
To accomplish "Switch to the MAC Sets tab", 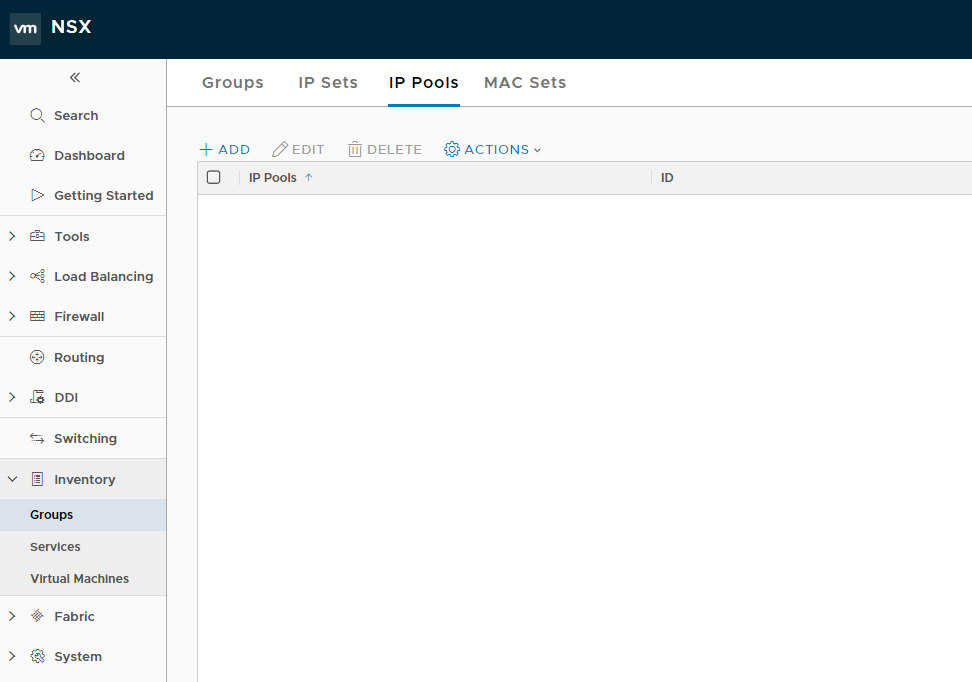I will tap(525, 83).
